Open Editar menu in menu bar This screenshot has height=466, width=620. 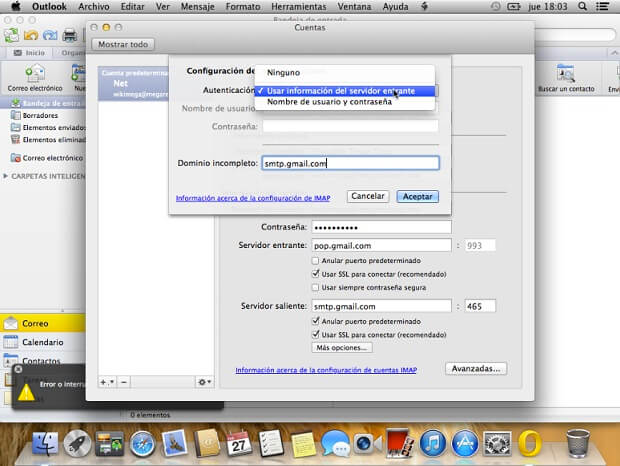[x=132, y=7]
